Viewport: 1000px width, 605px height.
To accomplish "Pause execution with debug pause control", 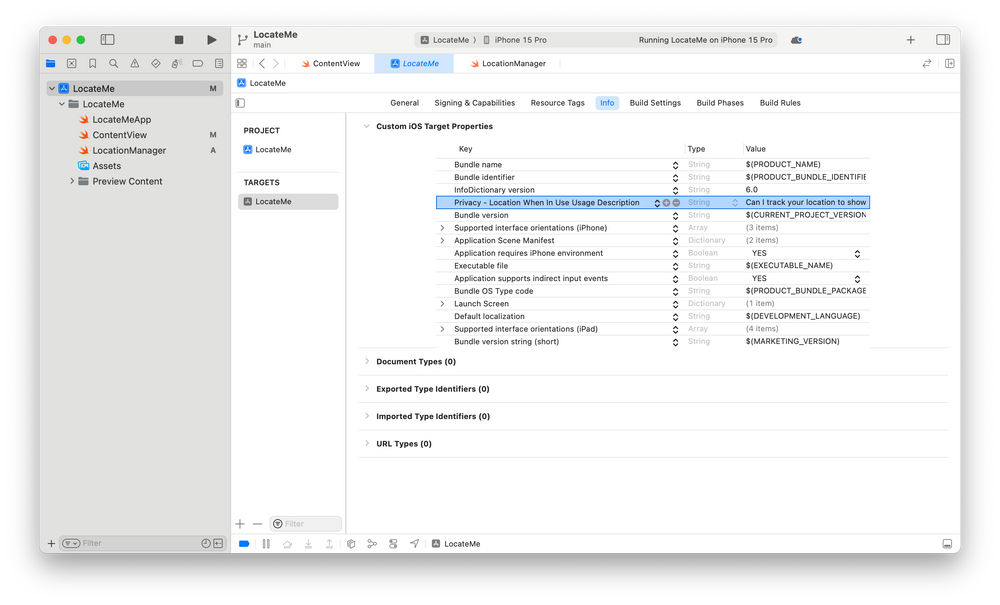I will tap(264, 543).
